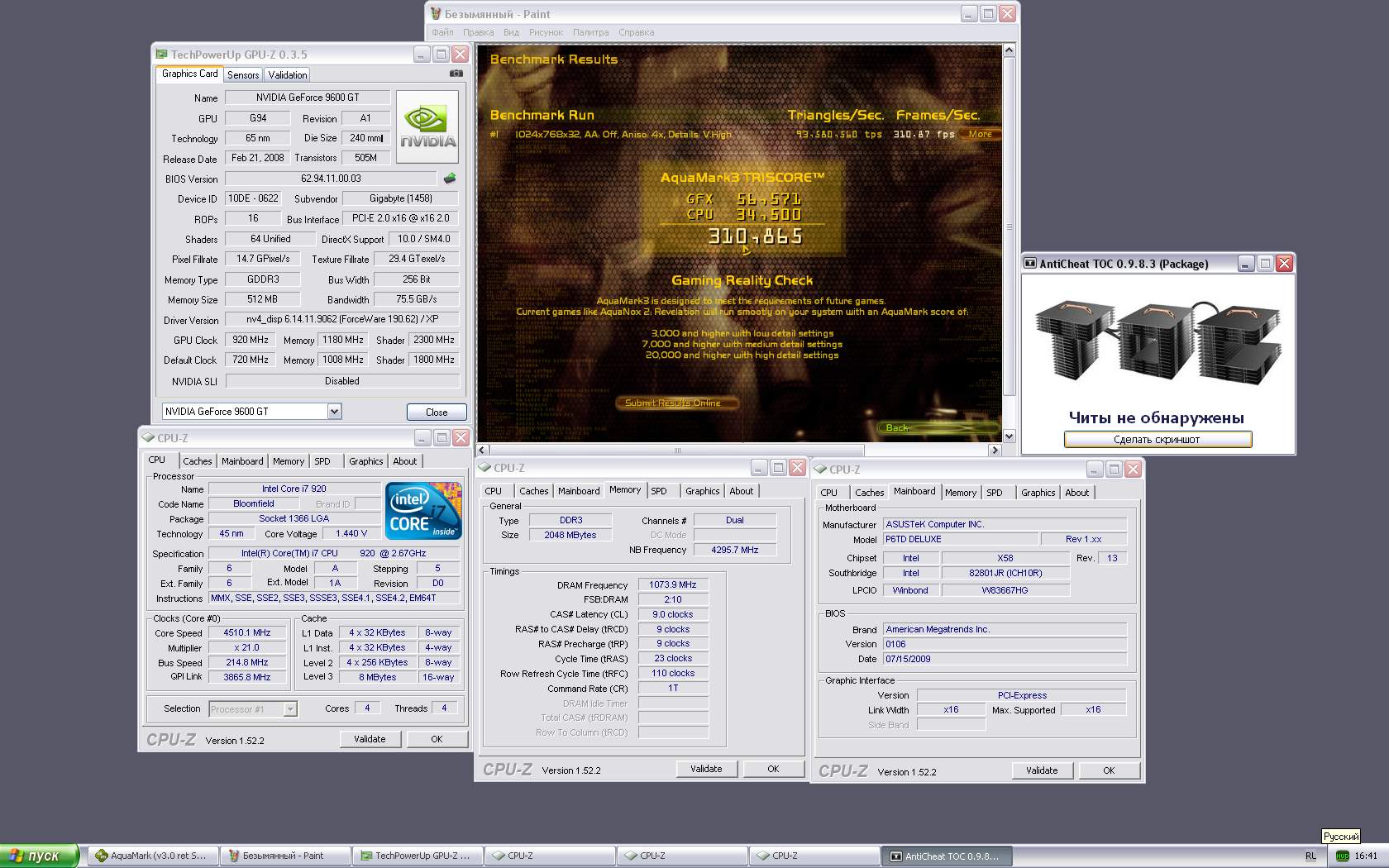This screenshot has width=1389, height=868.
Task: Click Validate in CPU-Z Mainboard window
Action: coord(1042,770)
